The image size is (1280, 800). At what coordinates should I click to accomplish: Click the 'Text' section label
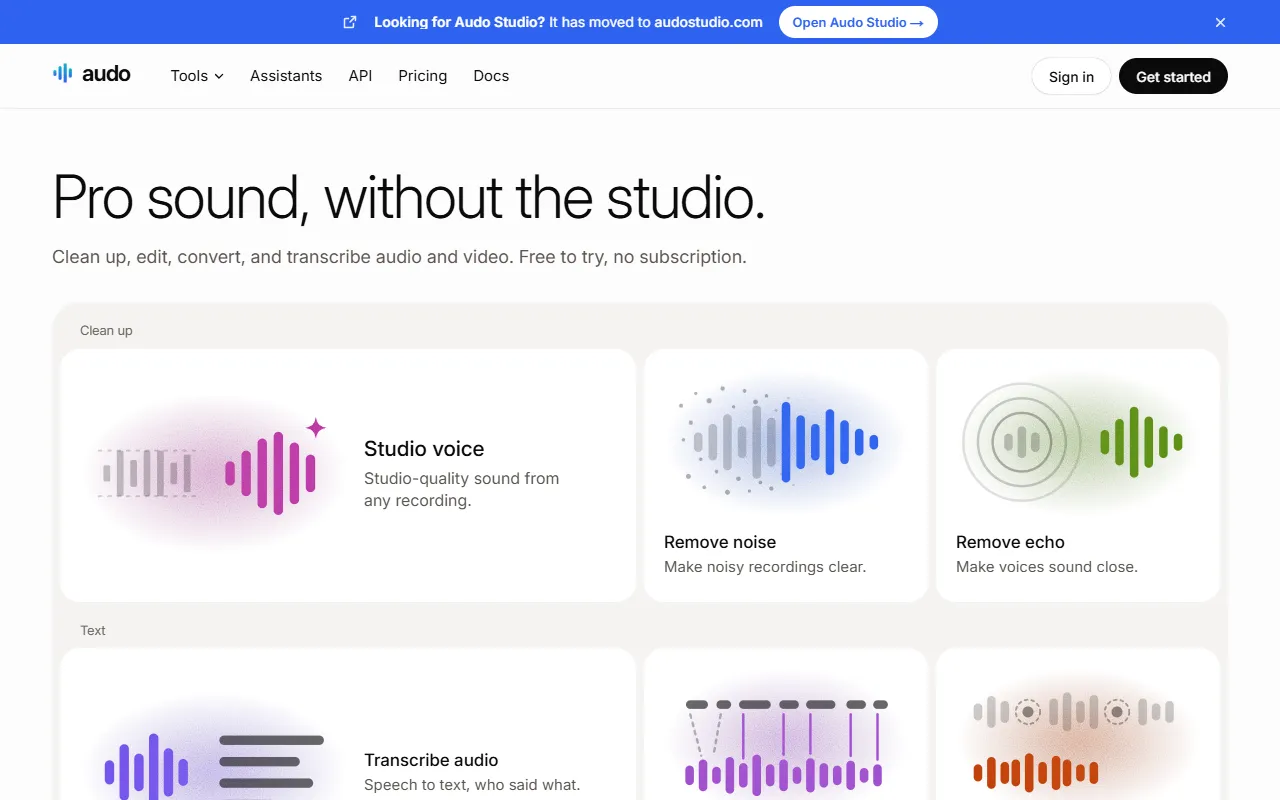point(93,630)
